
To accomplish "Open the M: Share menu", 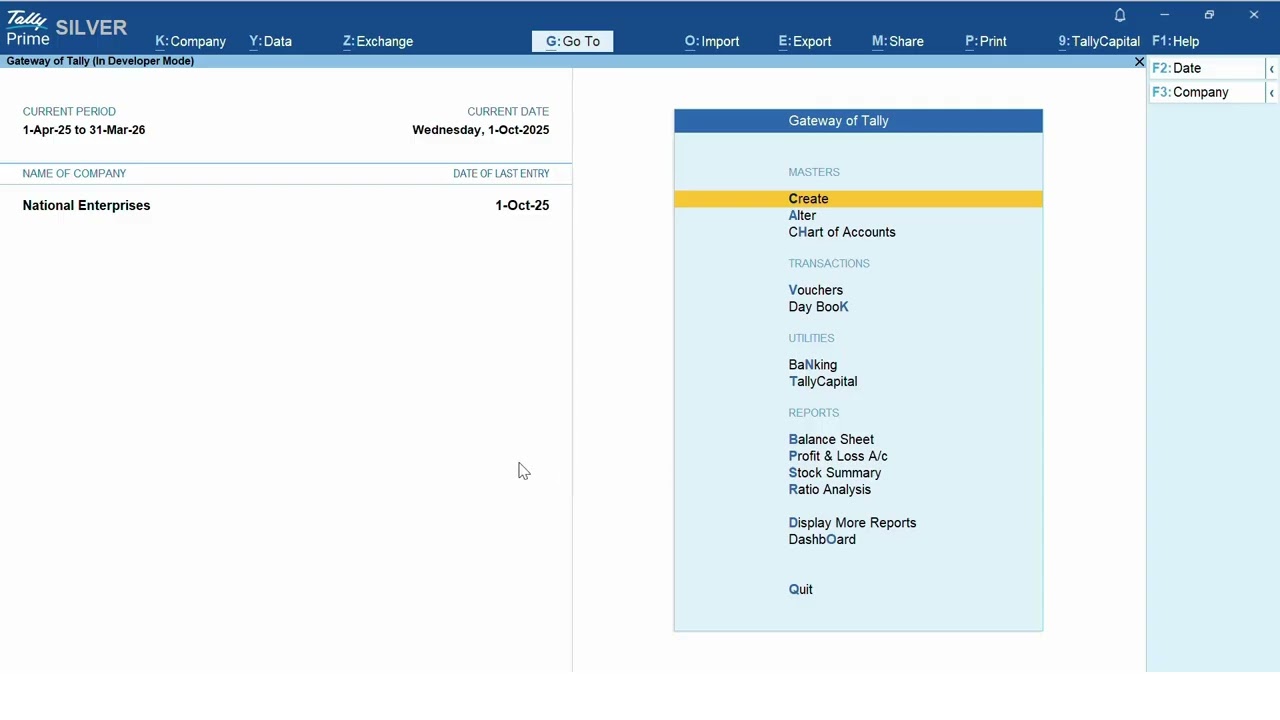I will (897, 41).
